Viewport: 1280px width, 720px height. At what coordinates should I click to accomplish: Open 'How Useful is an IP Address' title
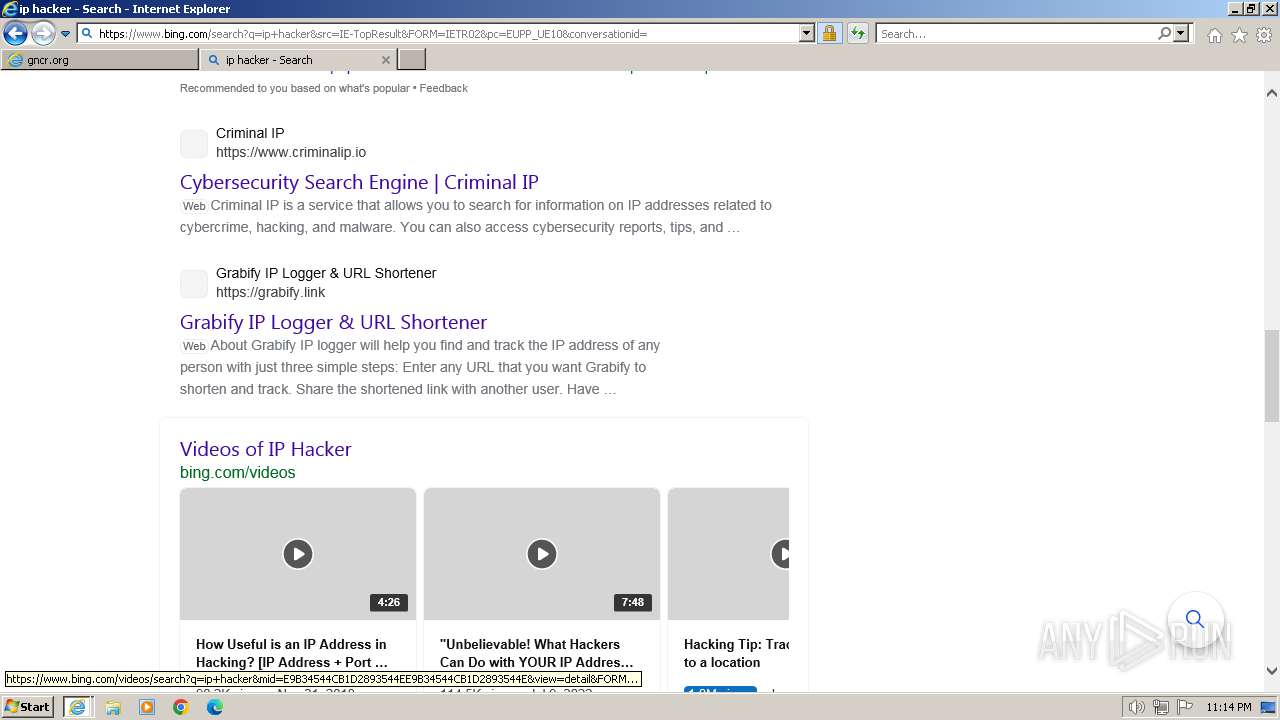point(292,653)
